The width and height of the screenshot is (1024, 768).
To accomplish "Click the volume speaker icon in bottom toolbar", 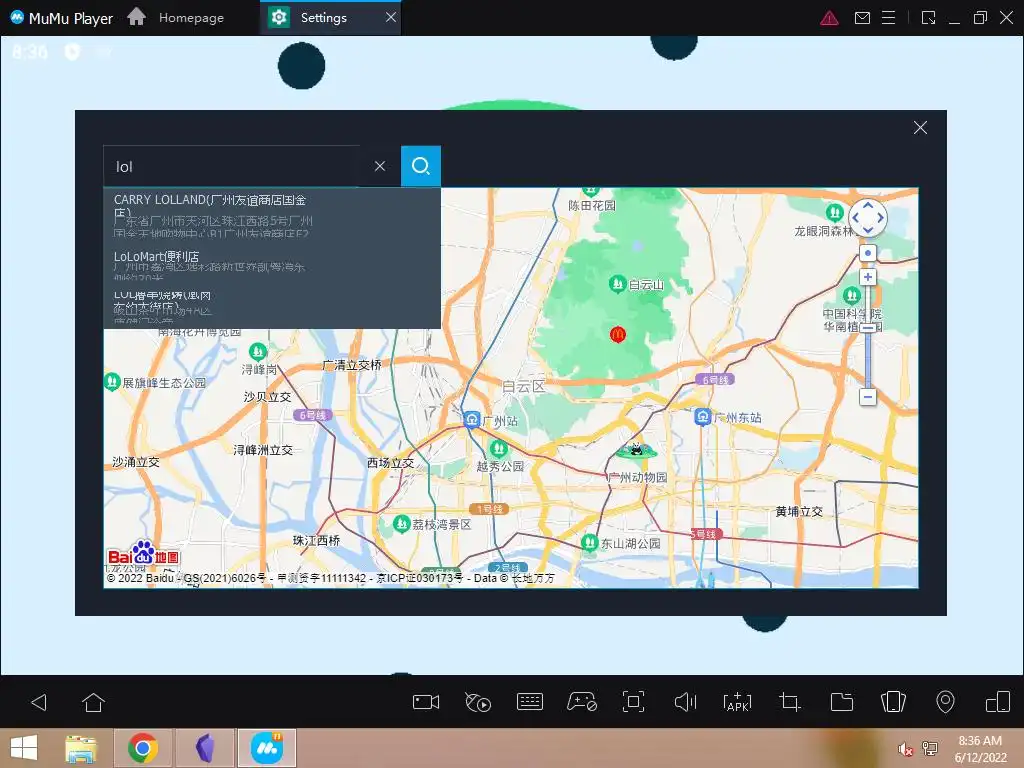I will (x=685, y=702).
